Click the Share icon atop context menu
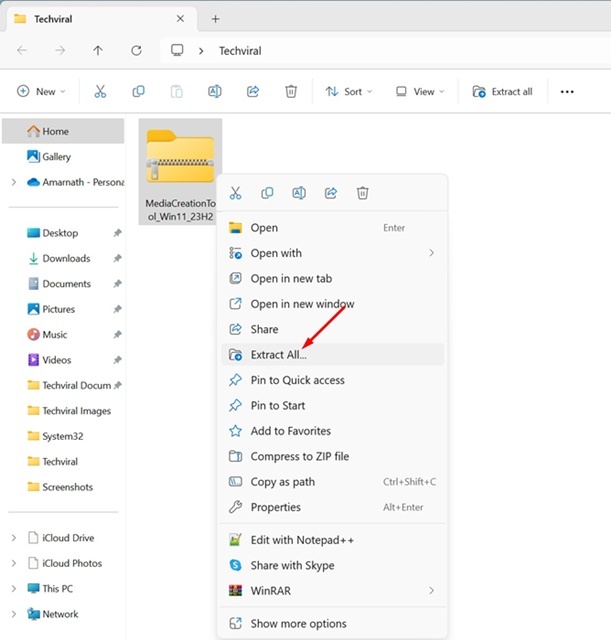The height and width of the screenshot is (640, 611). (x=331, y=193)
